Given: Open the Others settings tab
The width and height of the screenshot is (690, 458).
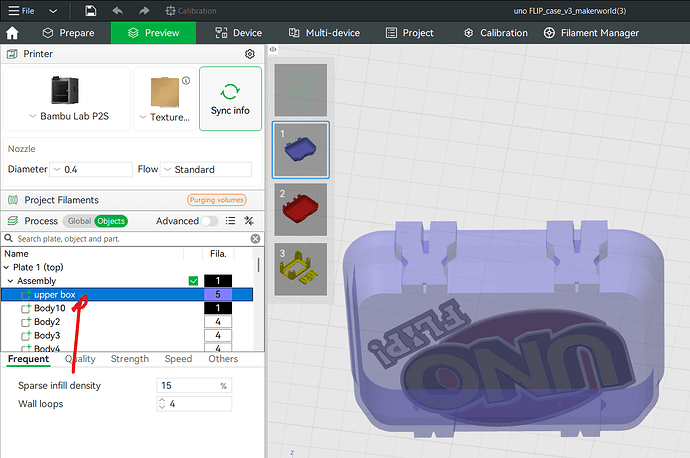Looking at the screenshot, I should click(223, 359).
